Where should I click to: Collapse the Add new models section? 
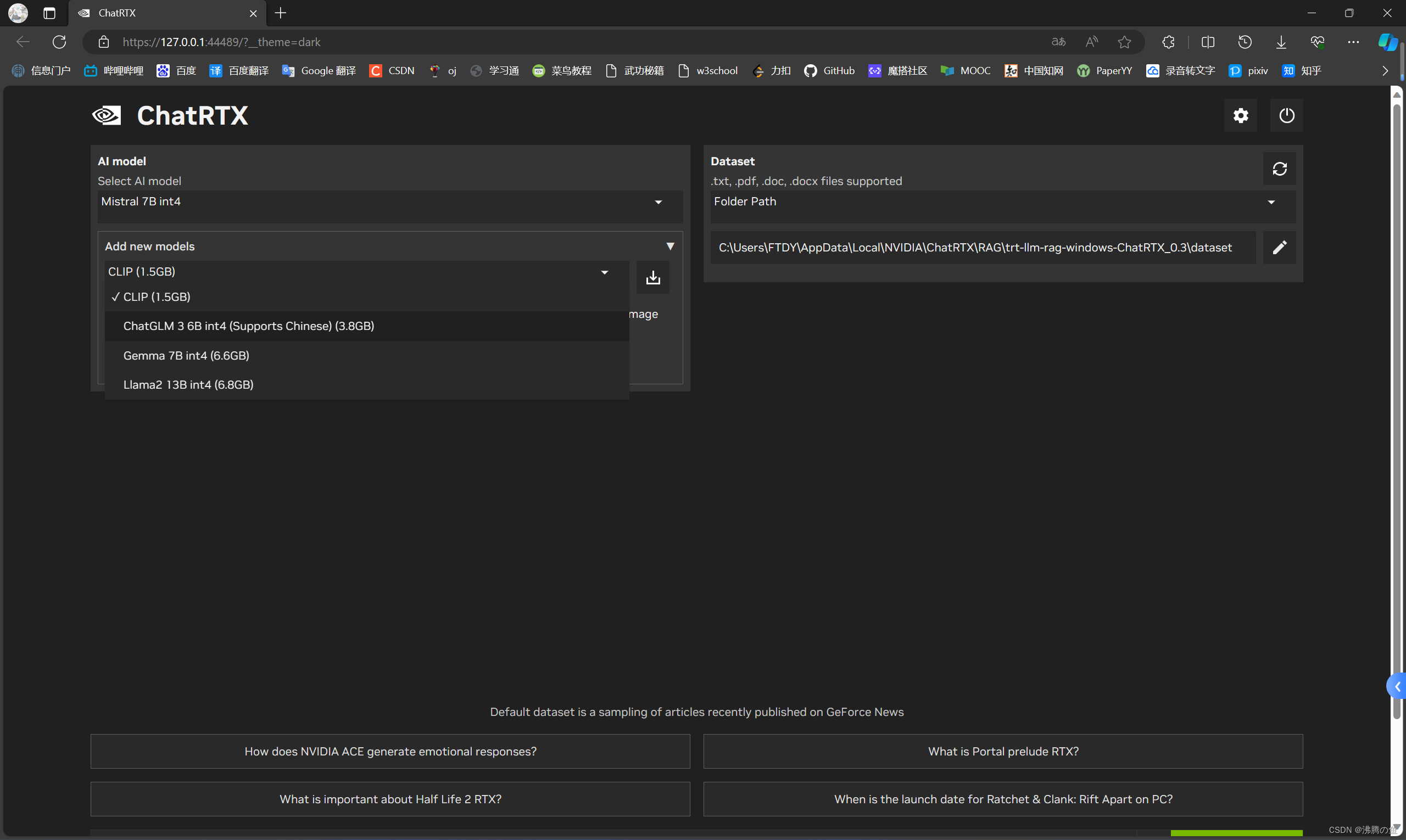670,246
